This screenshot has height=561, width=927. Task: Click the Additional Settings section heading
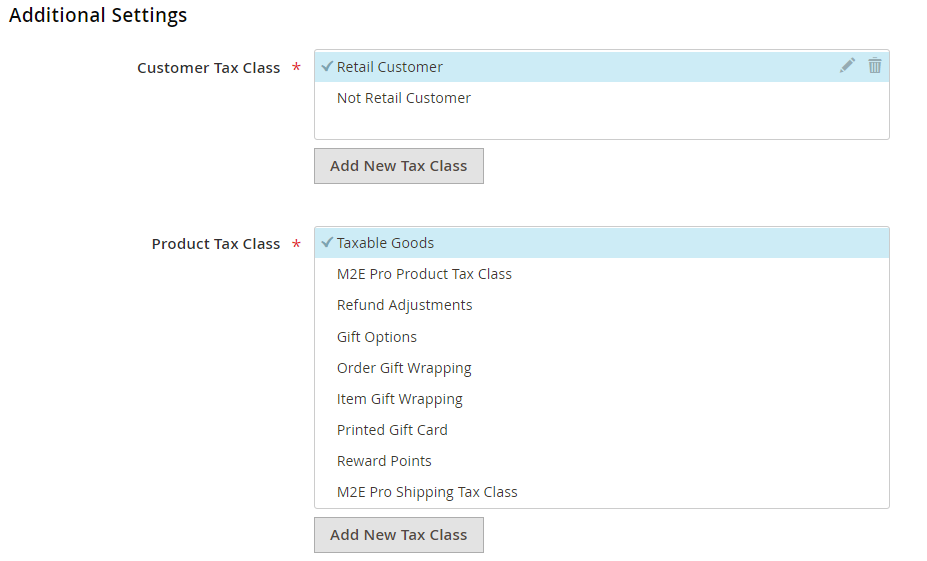point(98,16)
